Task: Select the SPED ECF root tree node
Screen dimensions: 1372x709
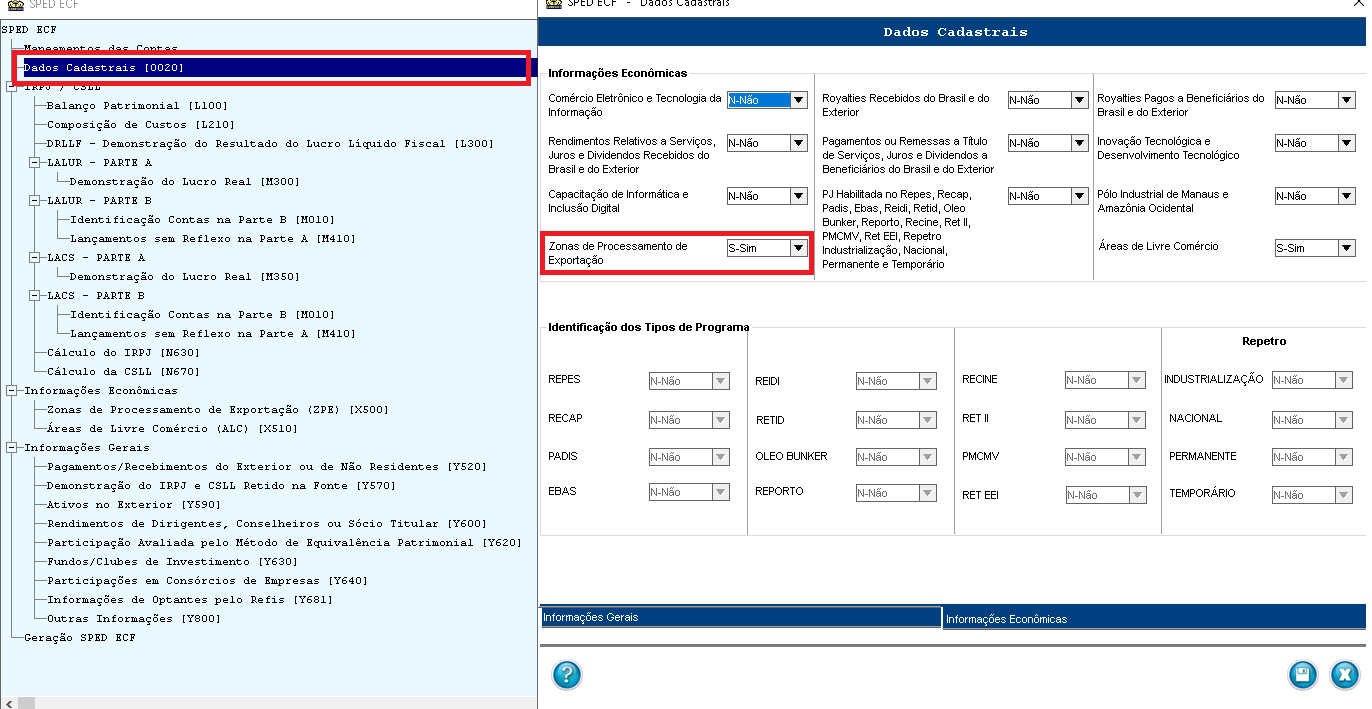Action: (29, 30)
